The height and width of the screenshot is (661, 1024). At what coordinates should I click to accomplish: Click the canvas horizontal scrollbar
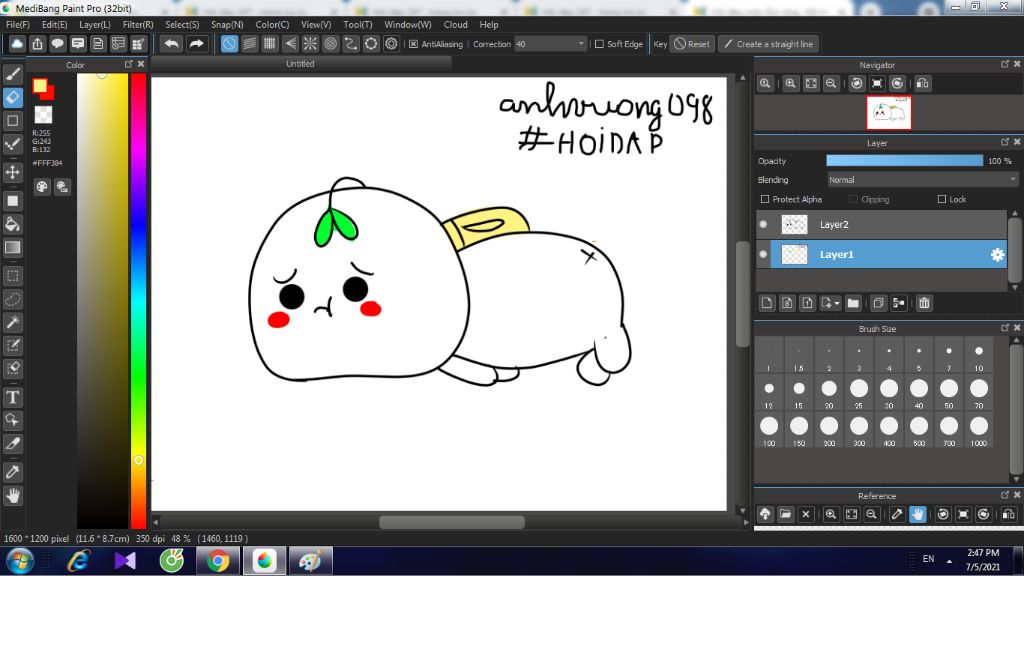[451, 522]
